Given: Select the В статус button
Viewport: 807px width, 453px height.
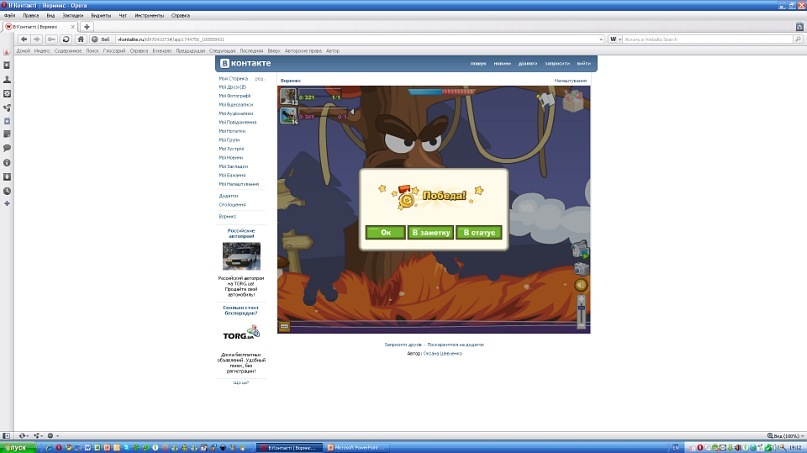Looking at the screenshot, I should coord(479,232).
